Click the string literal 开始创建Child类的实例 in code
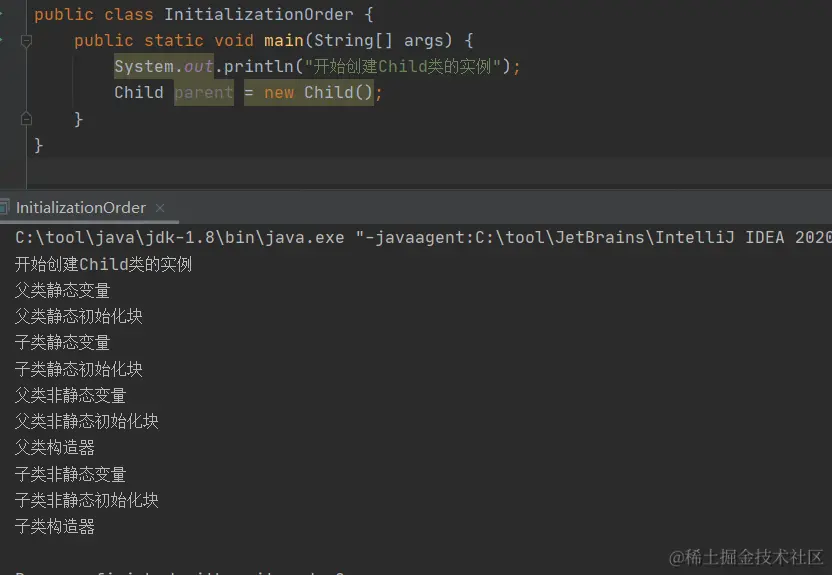 403,66
